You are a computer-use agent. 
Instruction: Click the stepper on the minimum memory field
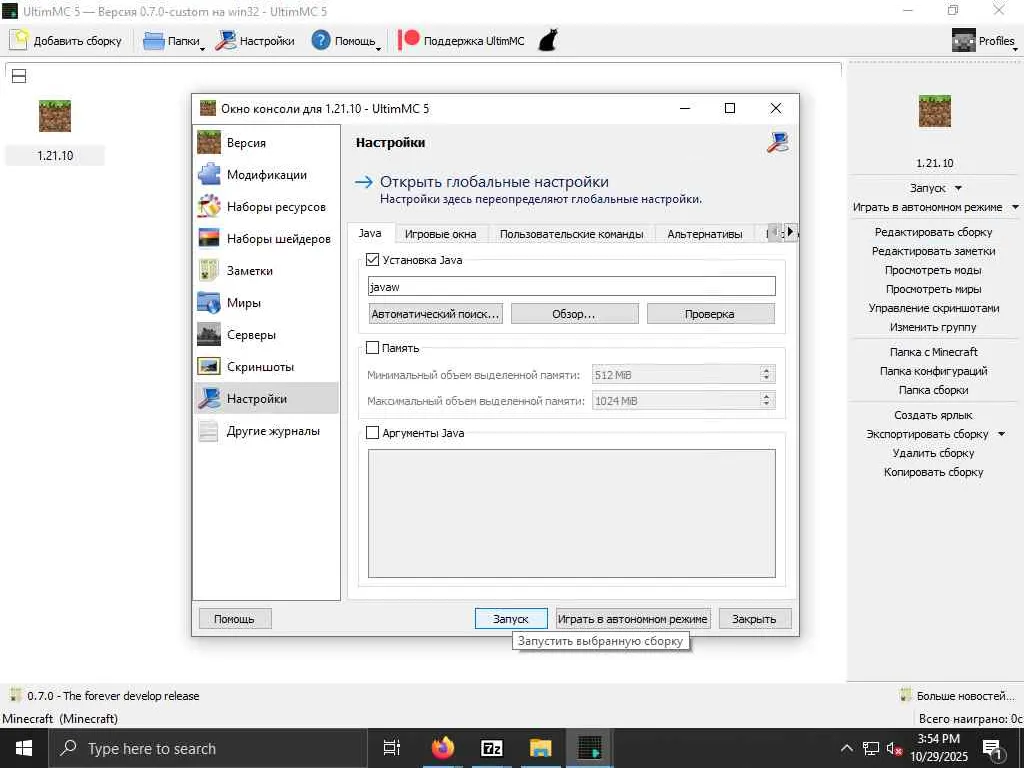[x=766, y=374]
